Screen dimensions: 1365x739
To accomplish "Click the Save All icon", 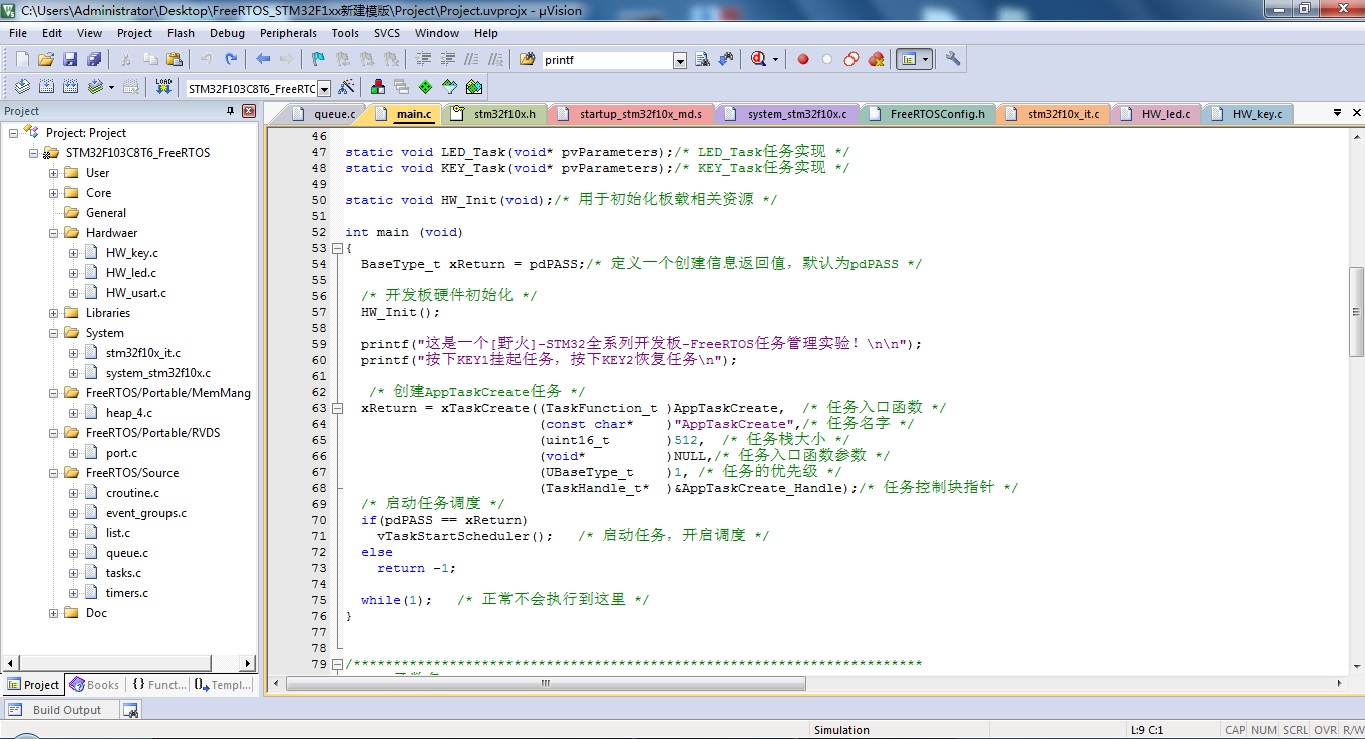I will coord(93,59).
